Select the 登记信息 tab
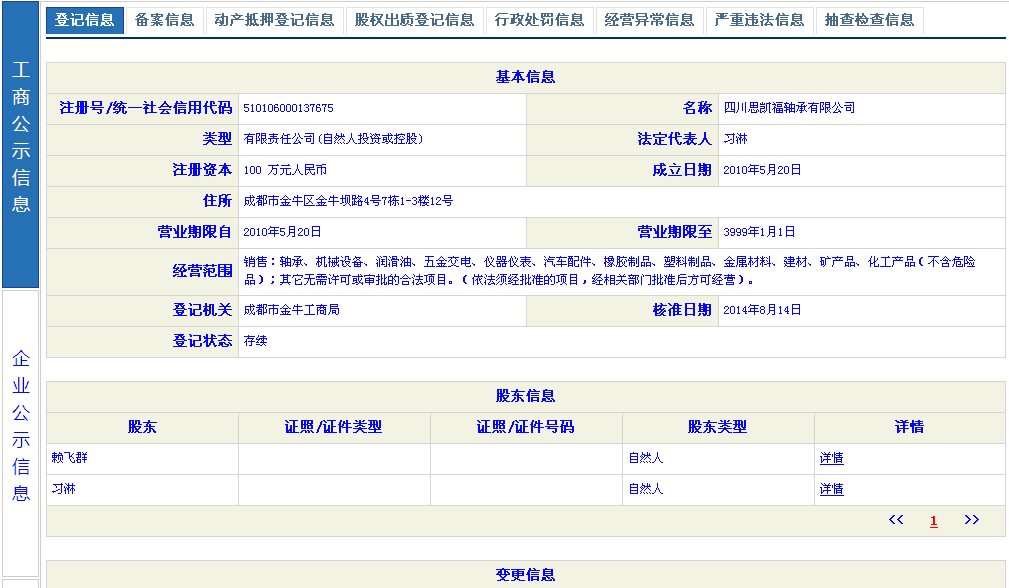This screenshot has width=1009, height=588. [85, 20]
